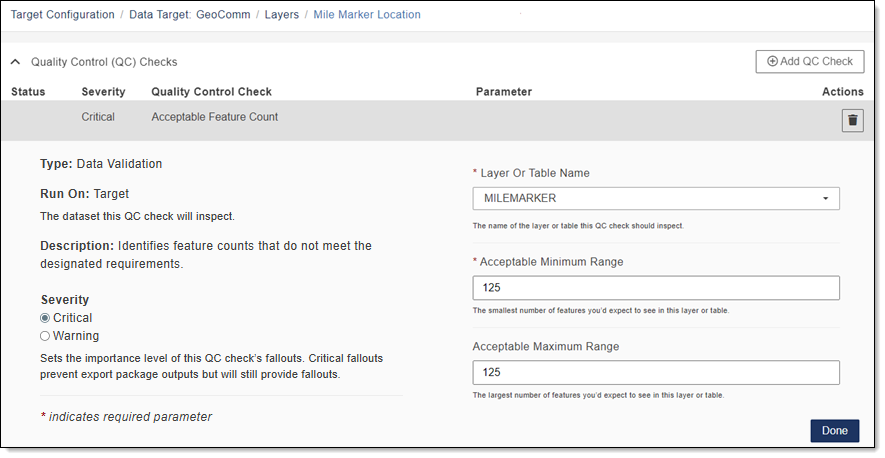Click the Severity column header
This screenshot has height=458, width=885.
point(103,92)
